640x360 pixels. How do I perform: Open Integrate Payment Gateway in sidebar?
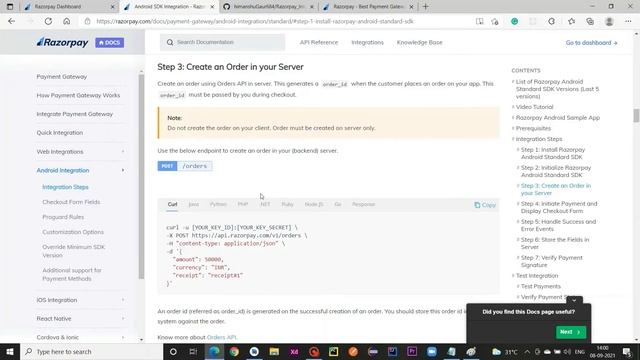(75, 114)
